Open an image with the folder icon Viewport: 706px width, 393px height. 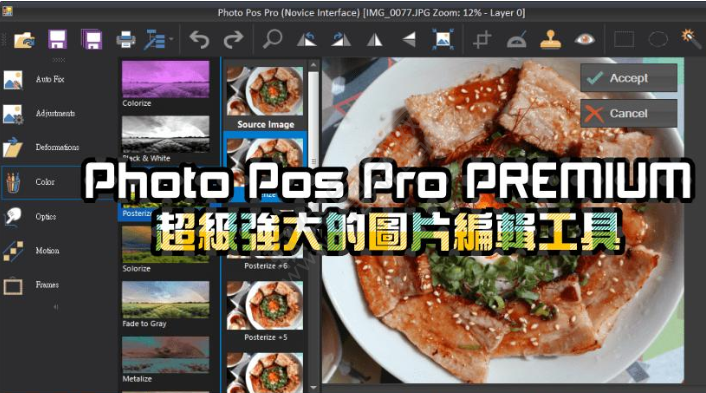tap(24, 40)
